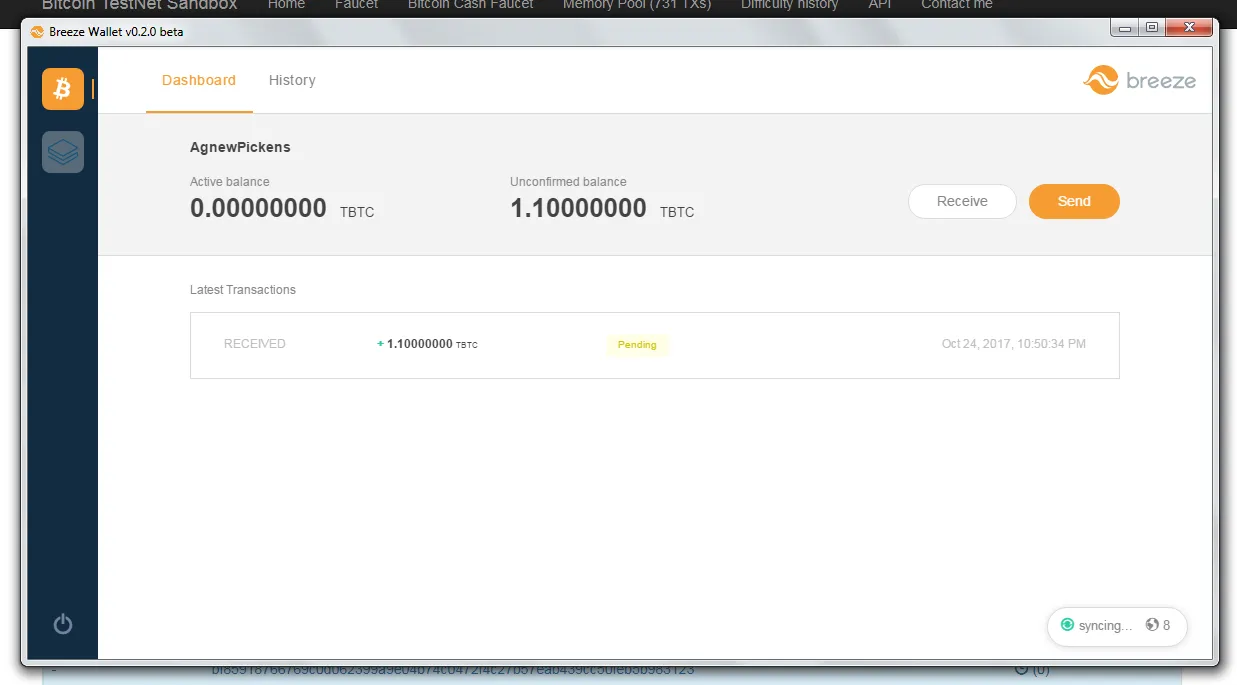Image resolution: width=1237 pixels, height=685 pixels.
Task: Open Bitcoin Cash Faucet in background page
Action: coord(471,5)
